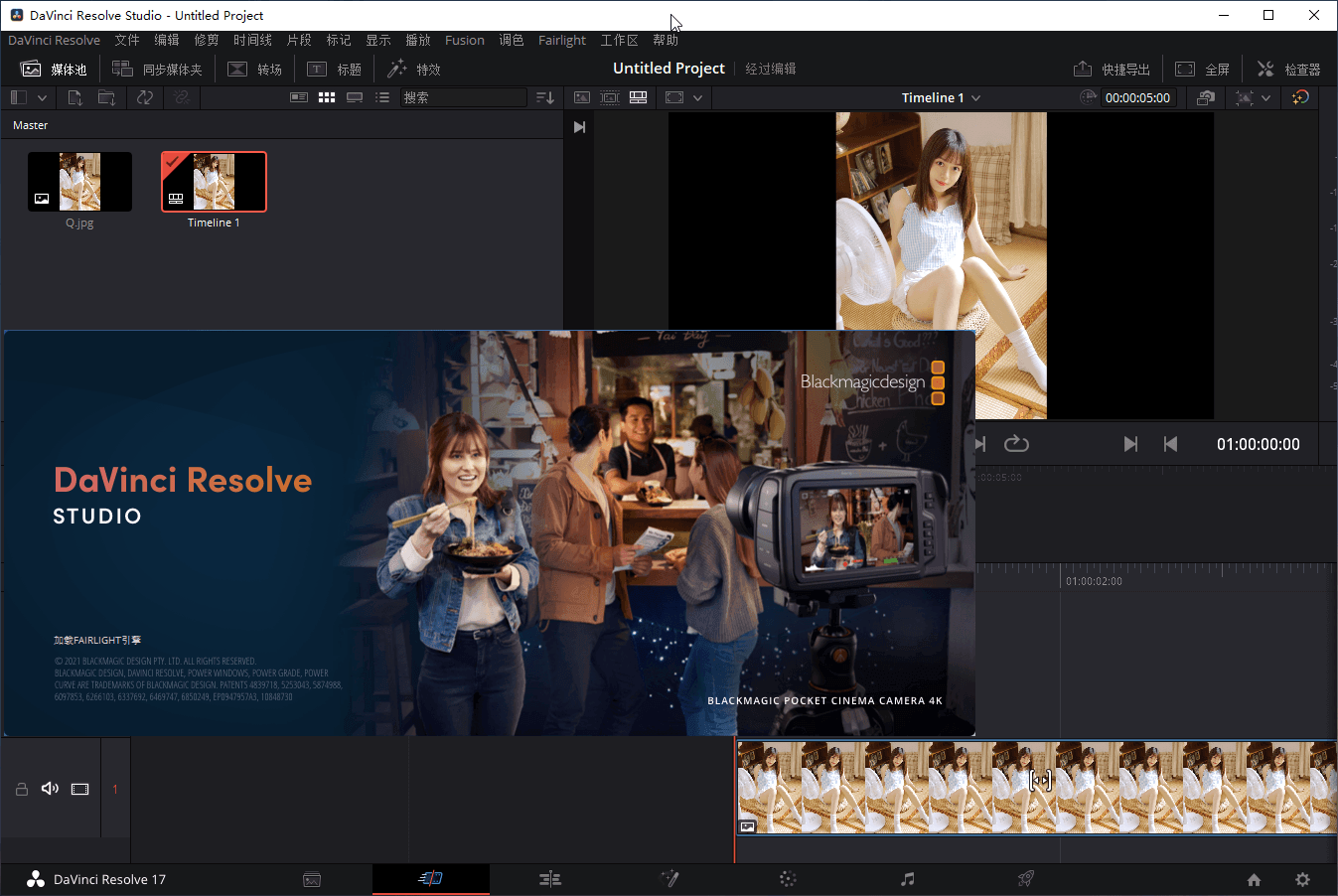
Task: Expand the safe area dropdown arrow
Action: coord(1265,97)
